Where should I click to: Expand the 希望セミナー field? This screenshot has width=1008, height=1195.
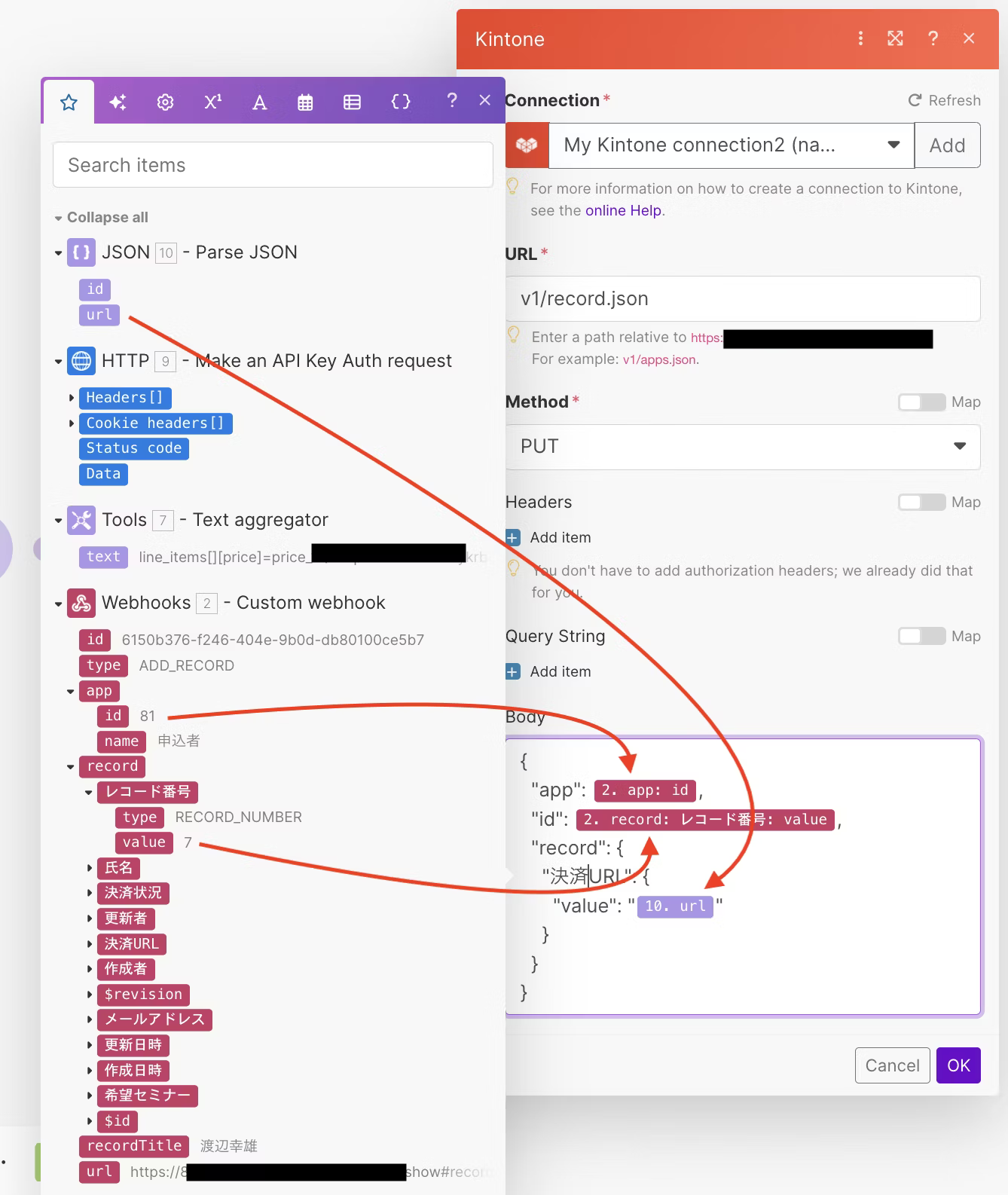pyautogui.click(x=90, y=1096)
